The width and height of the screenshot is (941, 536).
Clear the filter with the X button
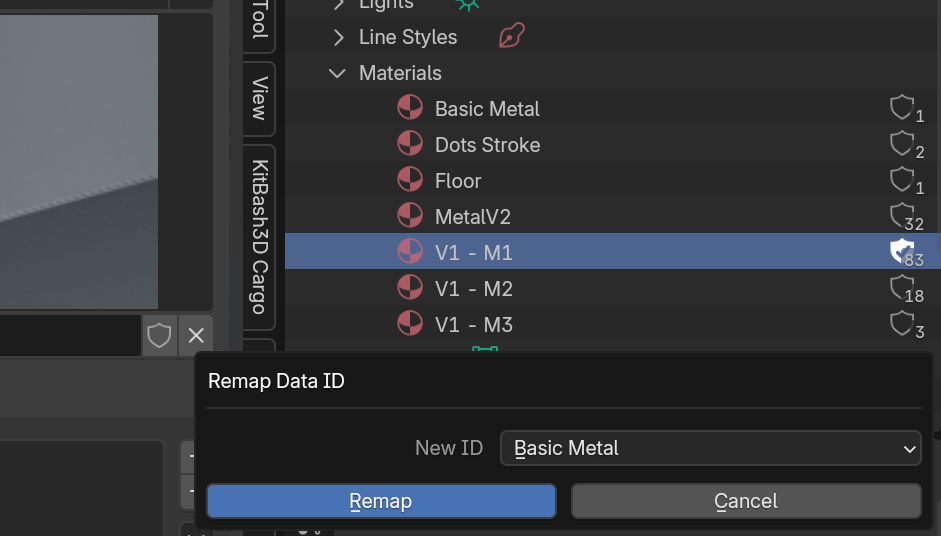coord(196,336)
